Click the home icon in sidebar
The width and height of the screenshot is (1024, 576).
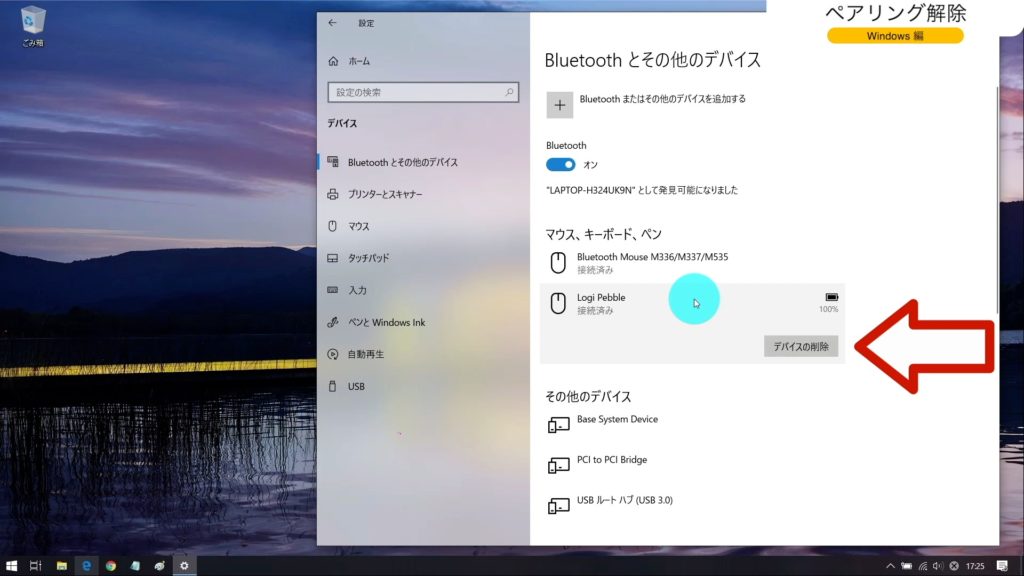click(333, 61)
